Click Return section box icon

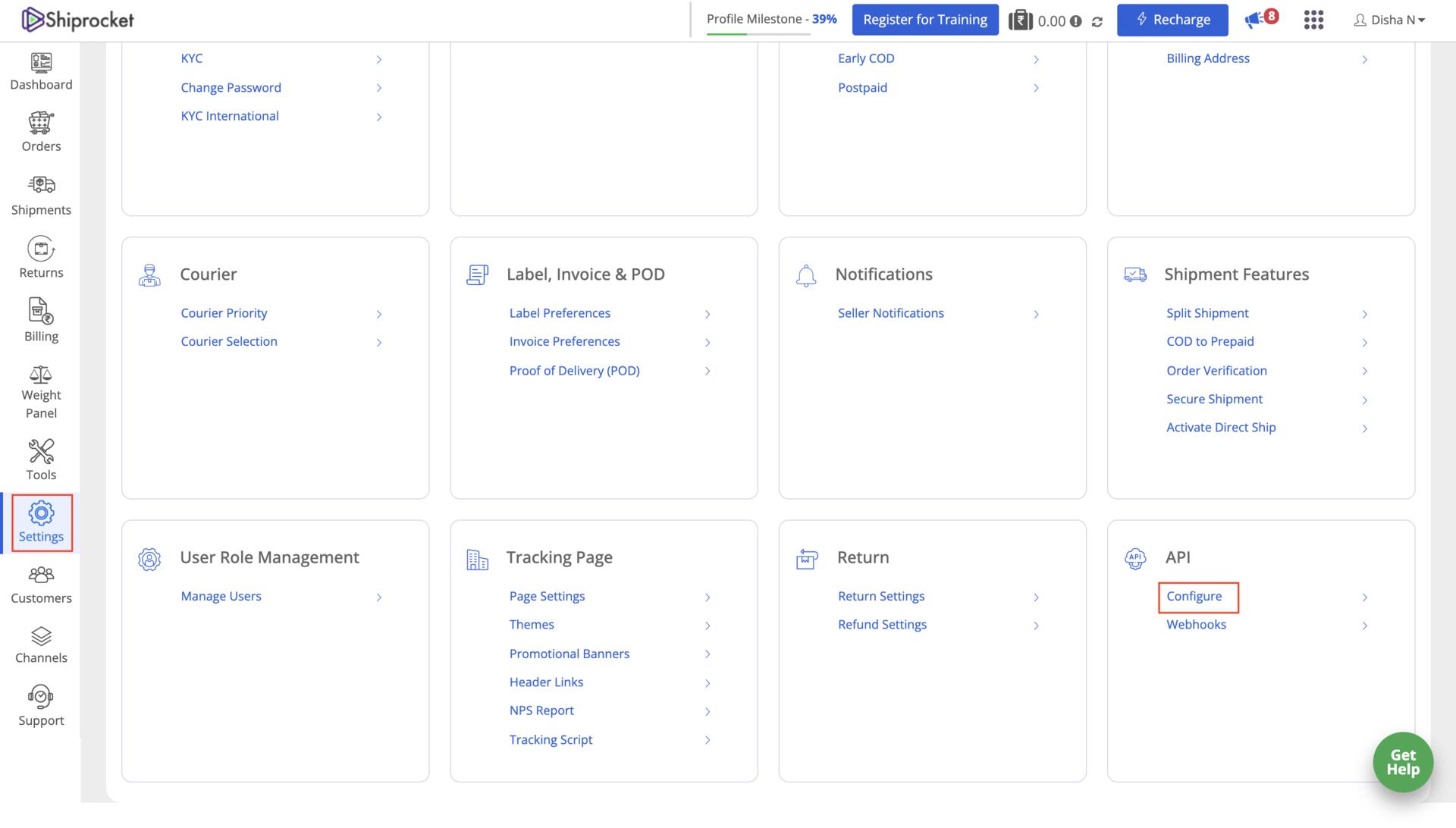[807, 559]
